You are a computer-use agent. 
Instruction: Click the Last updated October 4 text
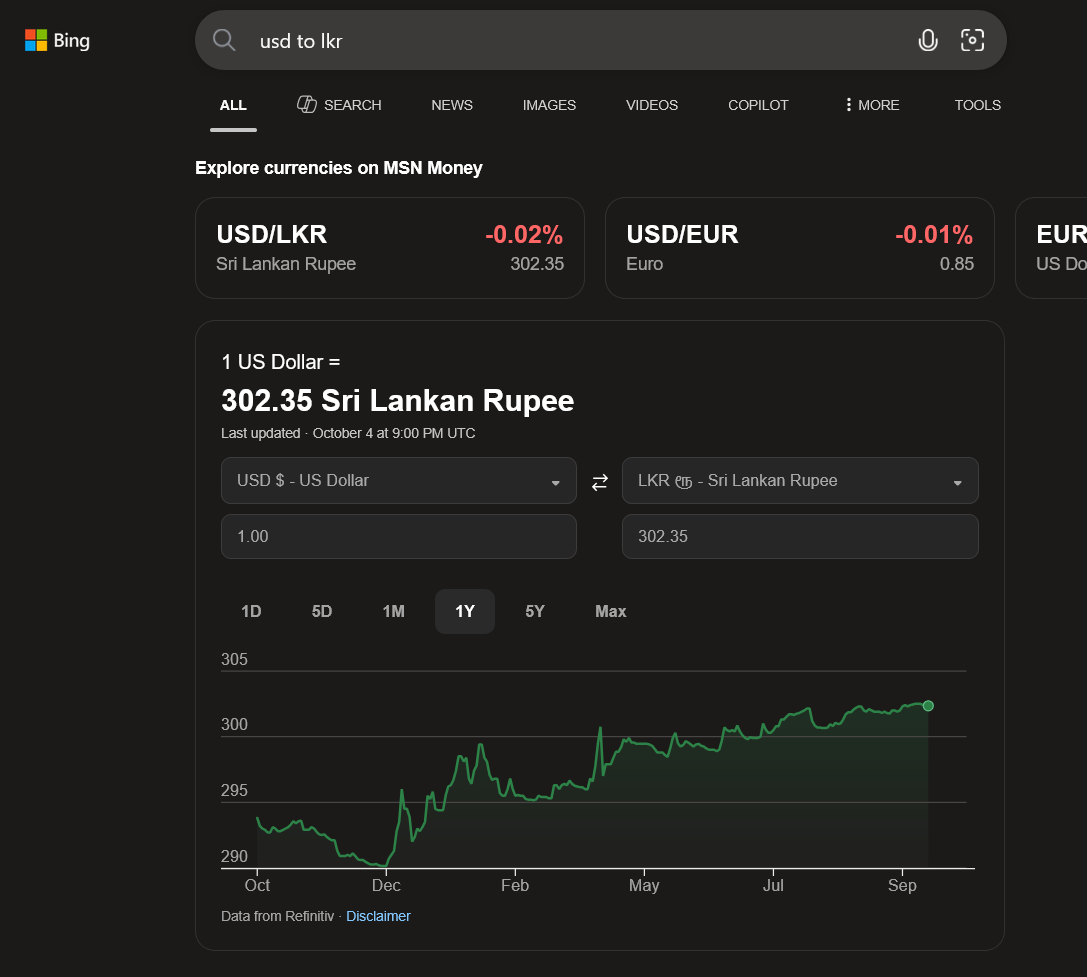(x=348, y=433)
